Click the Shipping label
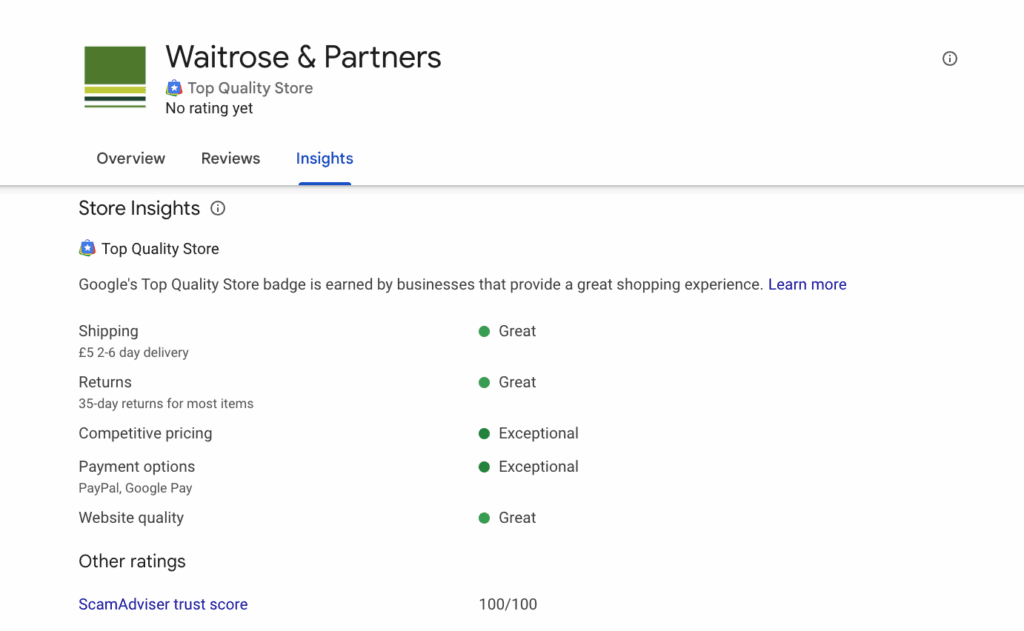1024x631 pixels. click(x=108, y=331)
